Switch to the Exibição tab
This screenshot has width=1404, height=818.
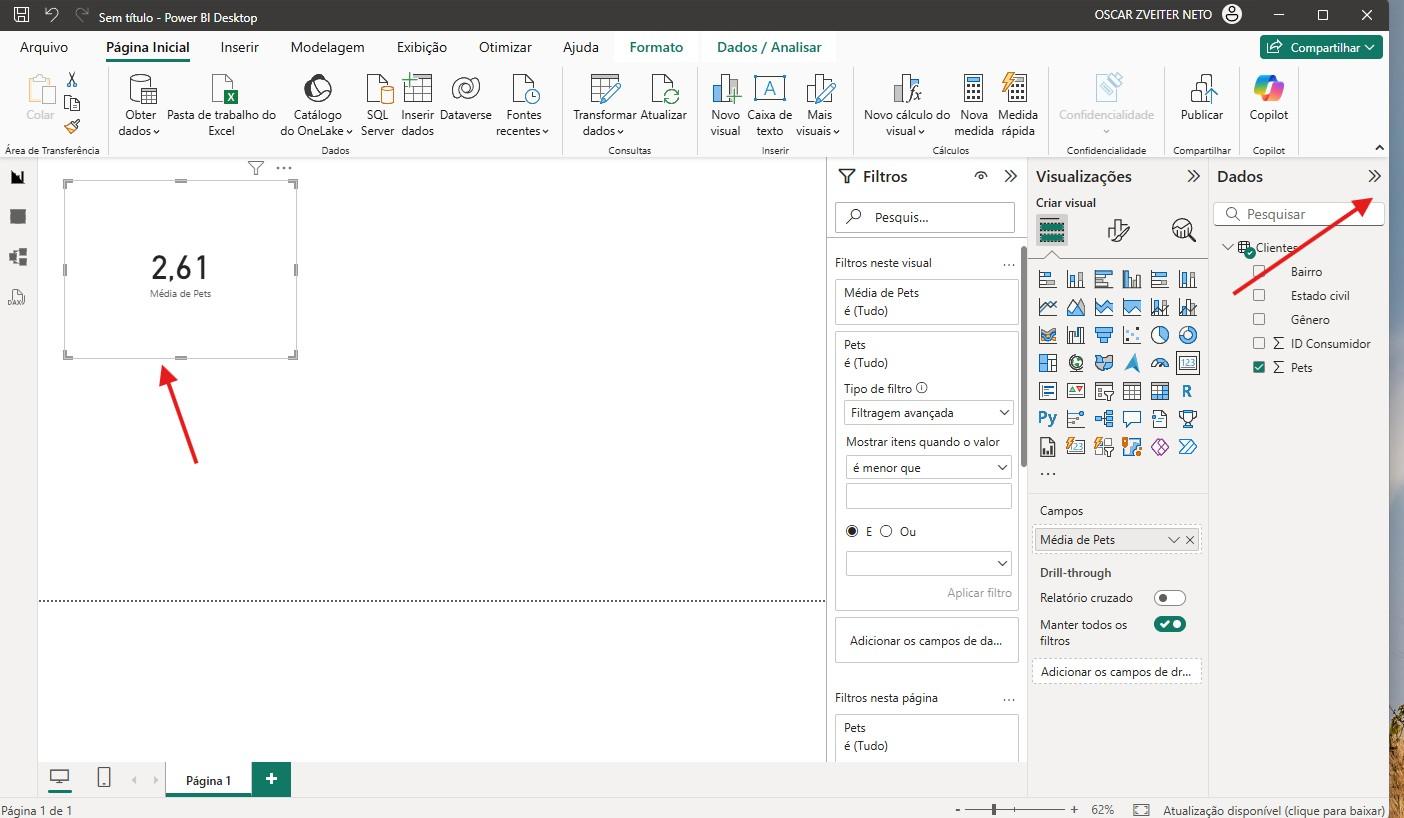421,47
